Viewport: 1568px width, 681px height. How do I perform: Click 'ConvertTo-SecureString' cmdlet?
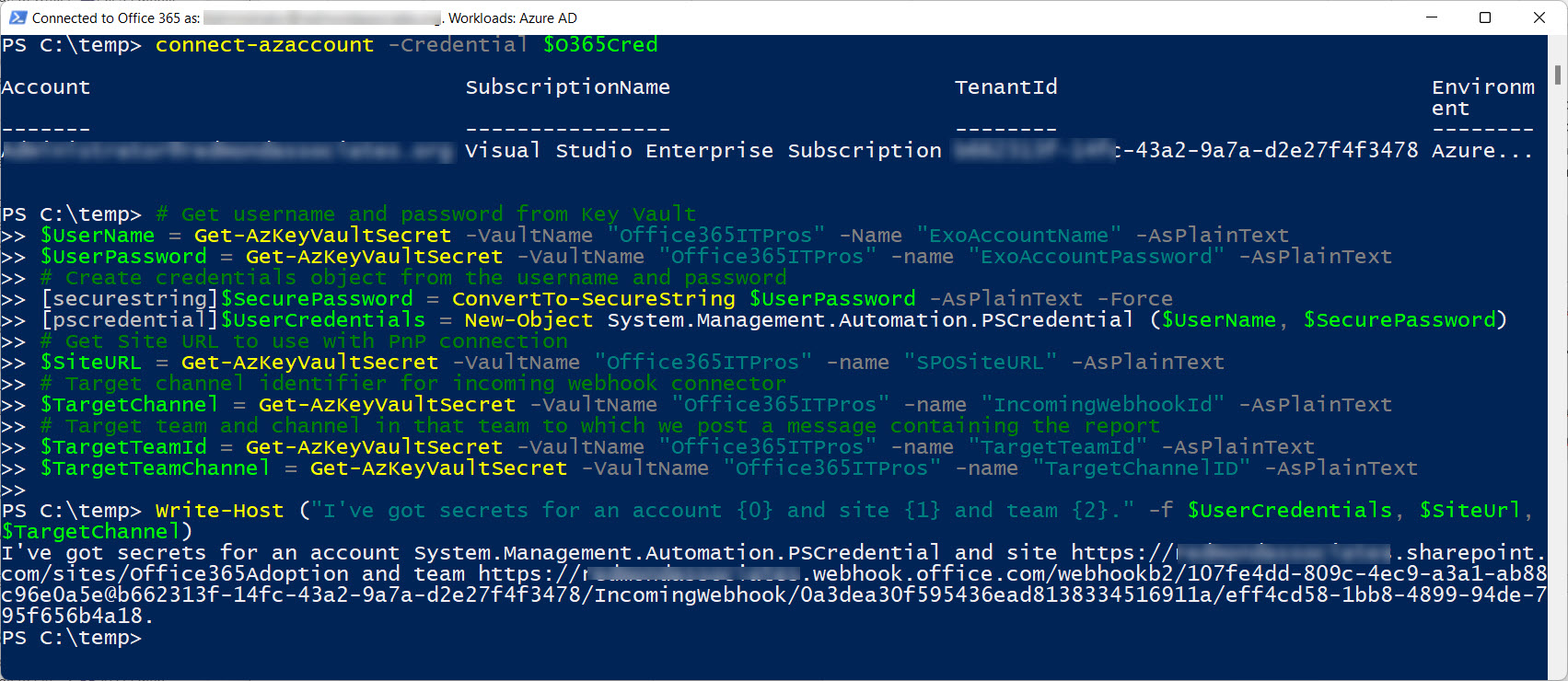click(x=594, y=299)
